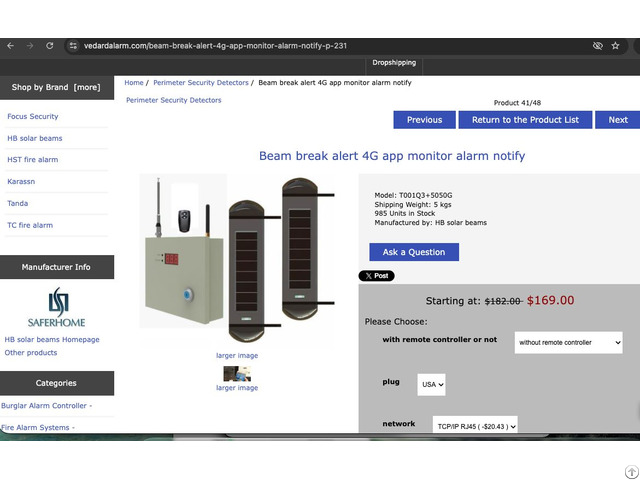Open the Dropshipping menu item

tap(394, 63)
